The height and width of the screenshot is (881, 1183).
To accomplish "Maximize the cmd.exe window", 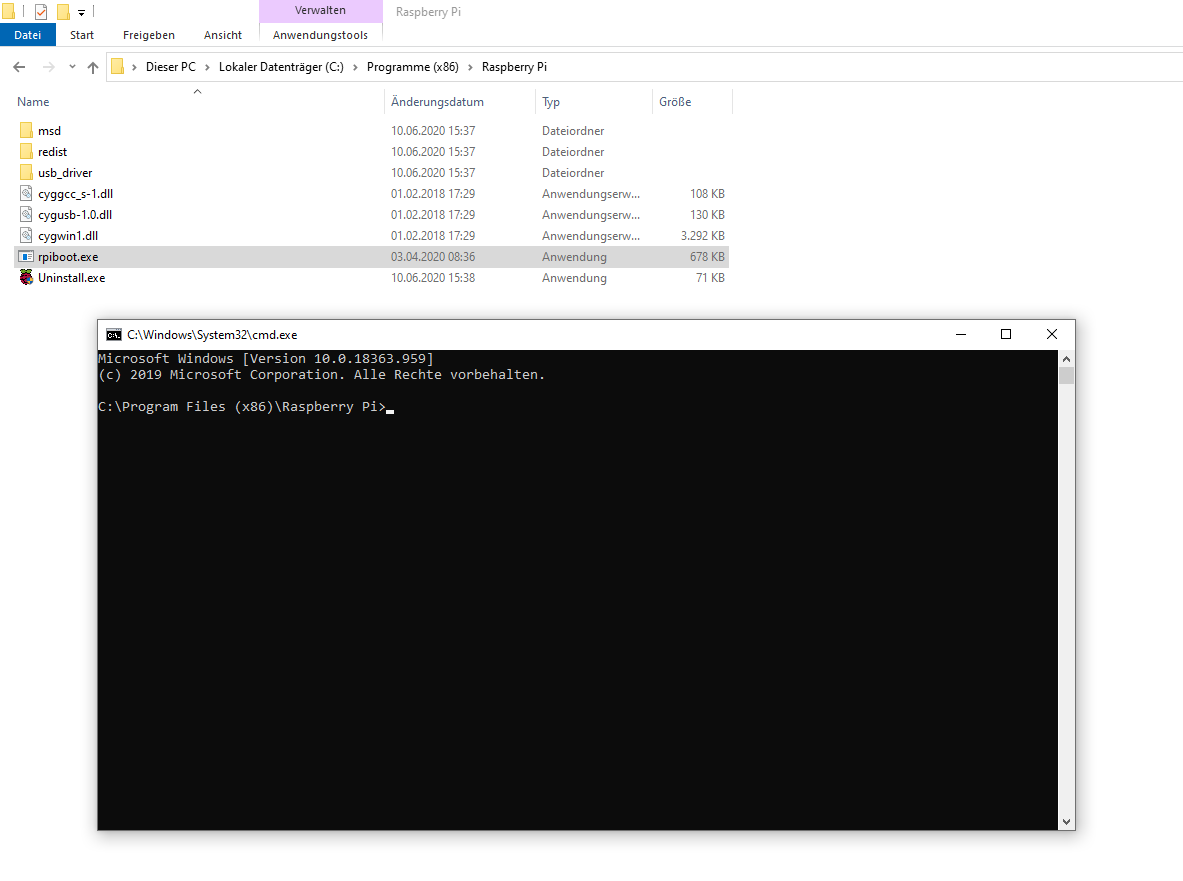I will coord(1006,334).
